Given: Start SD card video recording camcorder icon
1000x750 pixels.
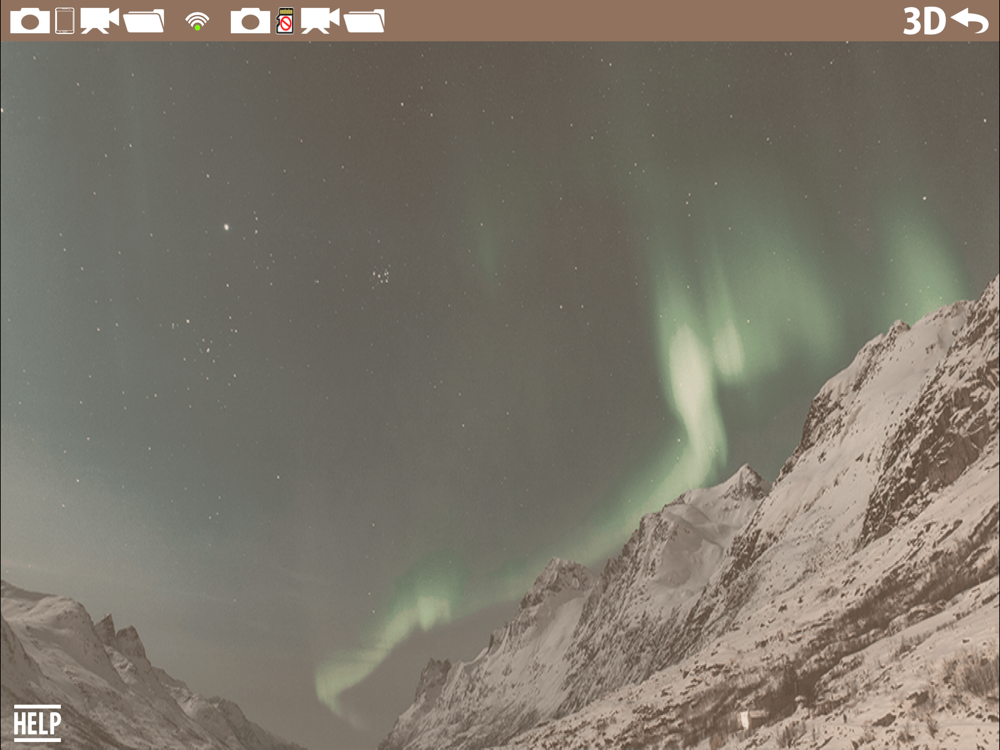Looking at the screenshot, I should tap(320, 20).
